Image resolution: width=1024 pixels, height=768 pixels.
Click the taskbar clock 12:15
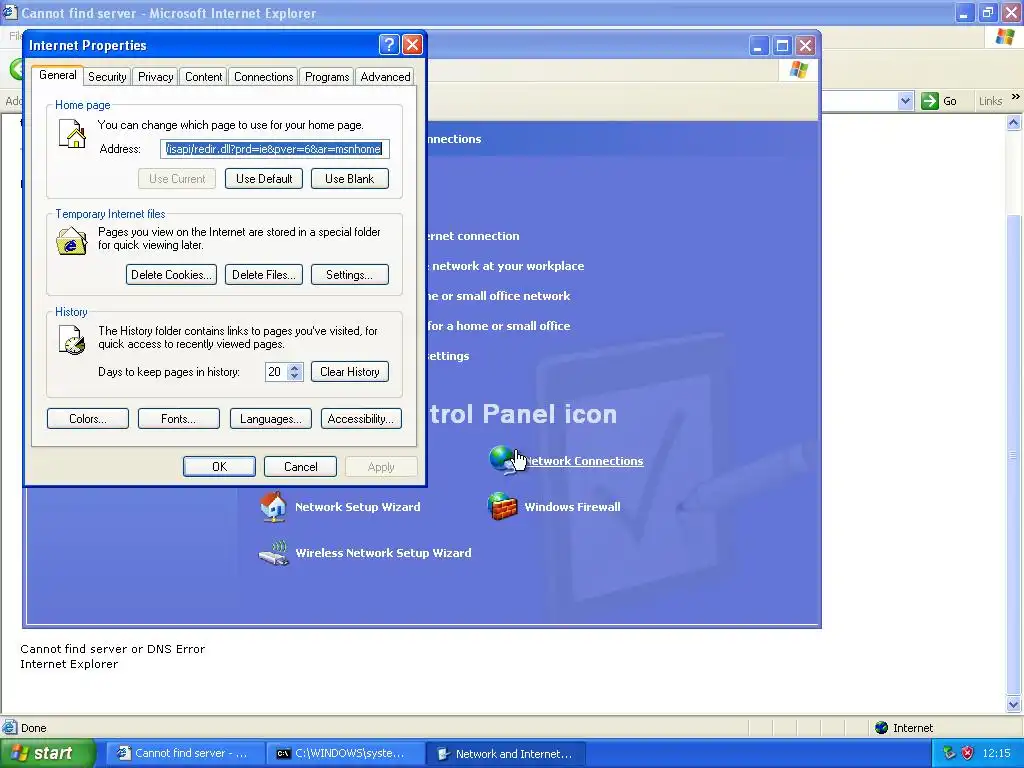997,753
